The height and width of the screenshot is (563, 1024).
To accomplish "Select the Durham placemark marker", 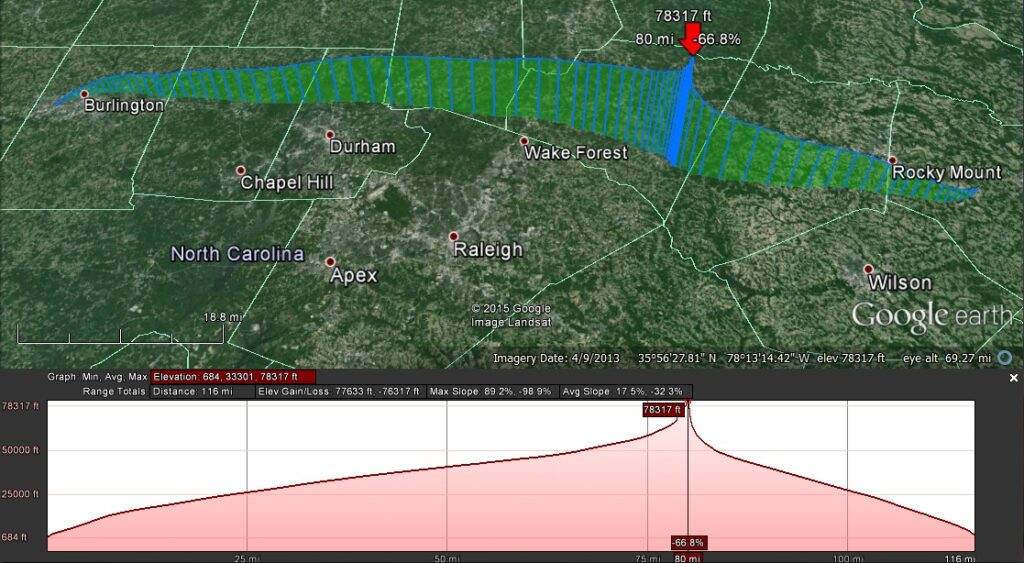I will 330,134.
